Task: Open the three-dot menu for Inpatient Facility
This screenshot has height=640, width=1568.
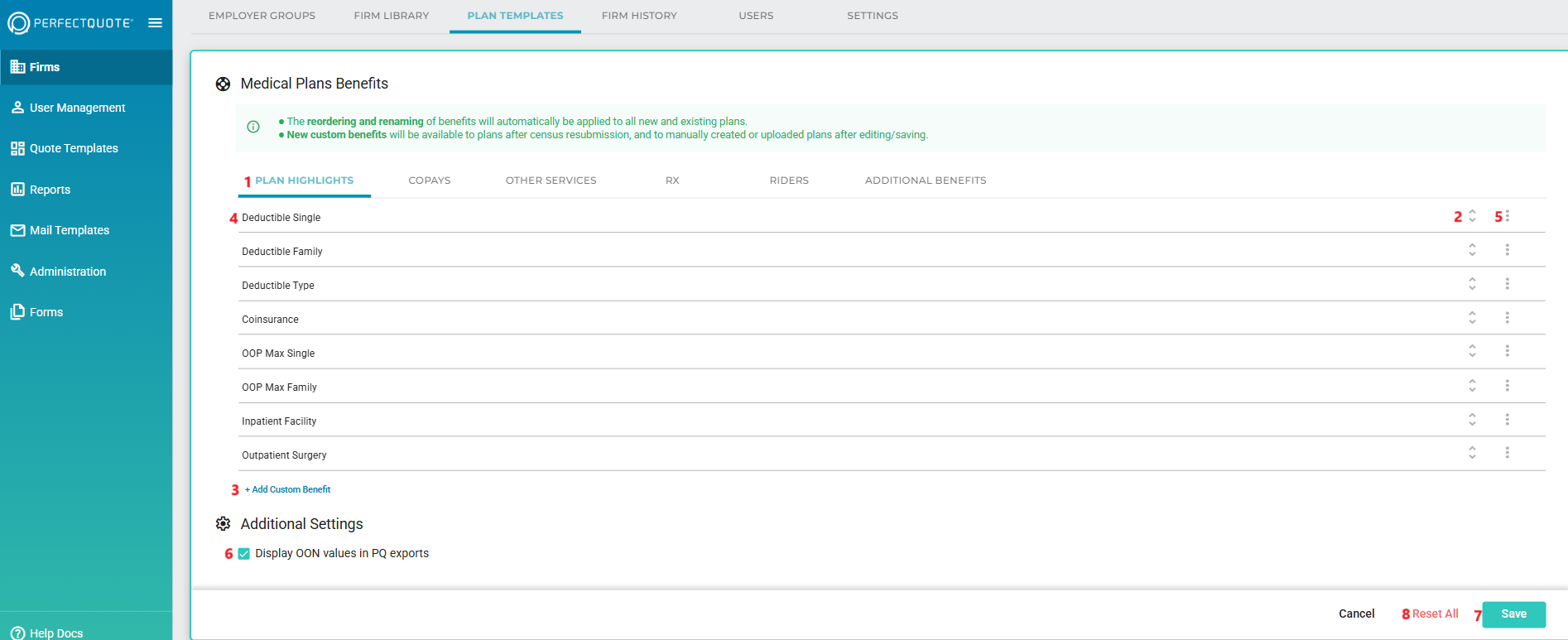Action: tap(1507, 420)
